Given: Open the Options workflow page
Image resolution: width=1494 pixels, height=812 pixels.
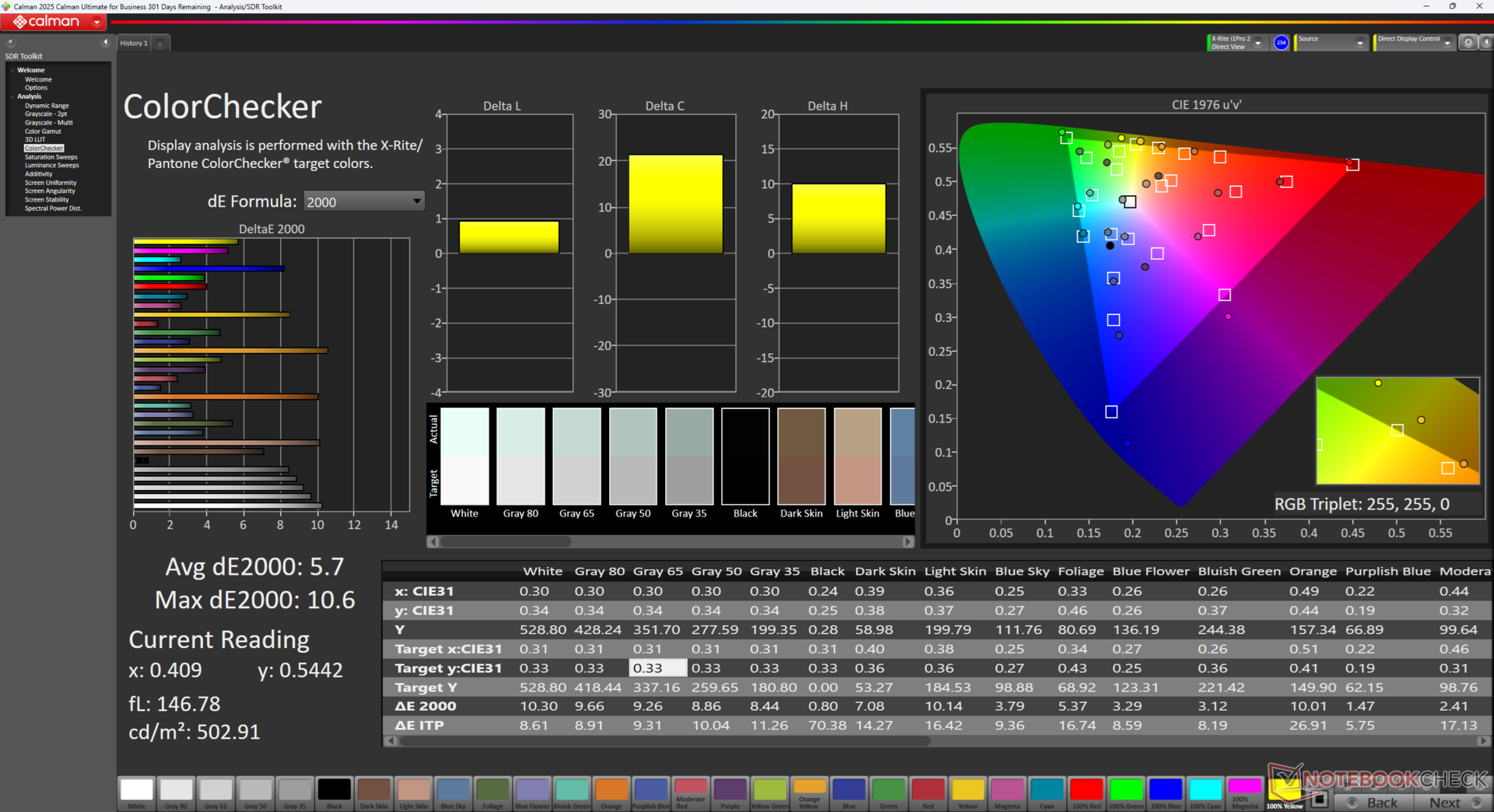Looking at the screenshot, I should (36, 88).
